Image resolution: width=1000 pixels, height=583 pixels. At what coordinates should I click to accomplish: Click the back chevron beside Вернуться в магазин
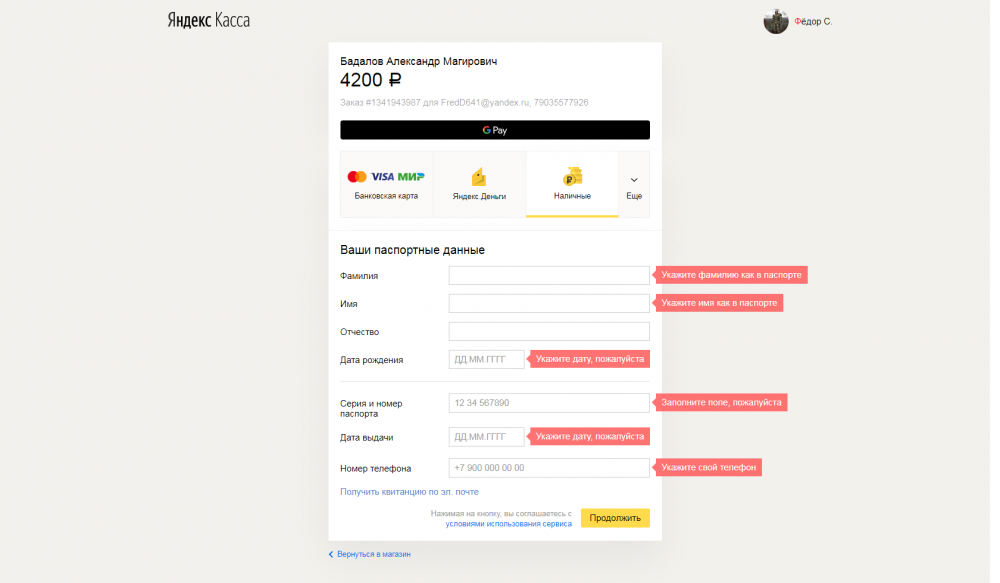click(331, 553)
